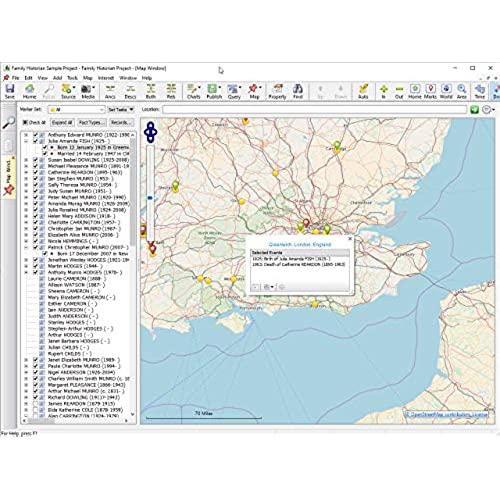Open the Media toolbar tool
500x500 pixels.
click(x=88, y=91)
